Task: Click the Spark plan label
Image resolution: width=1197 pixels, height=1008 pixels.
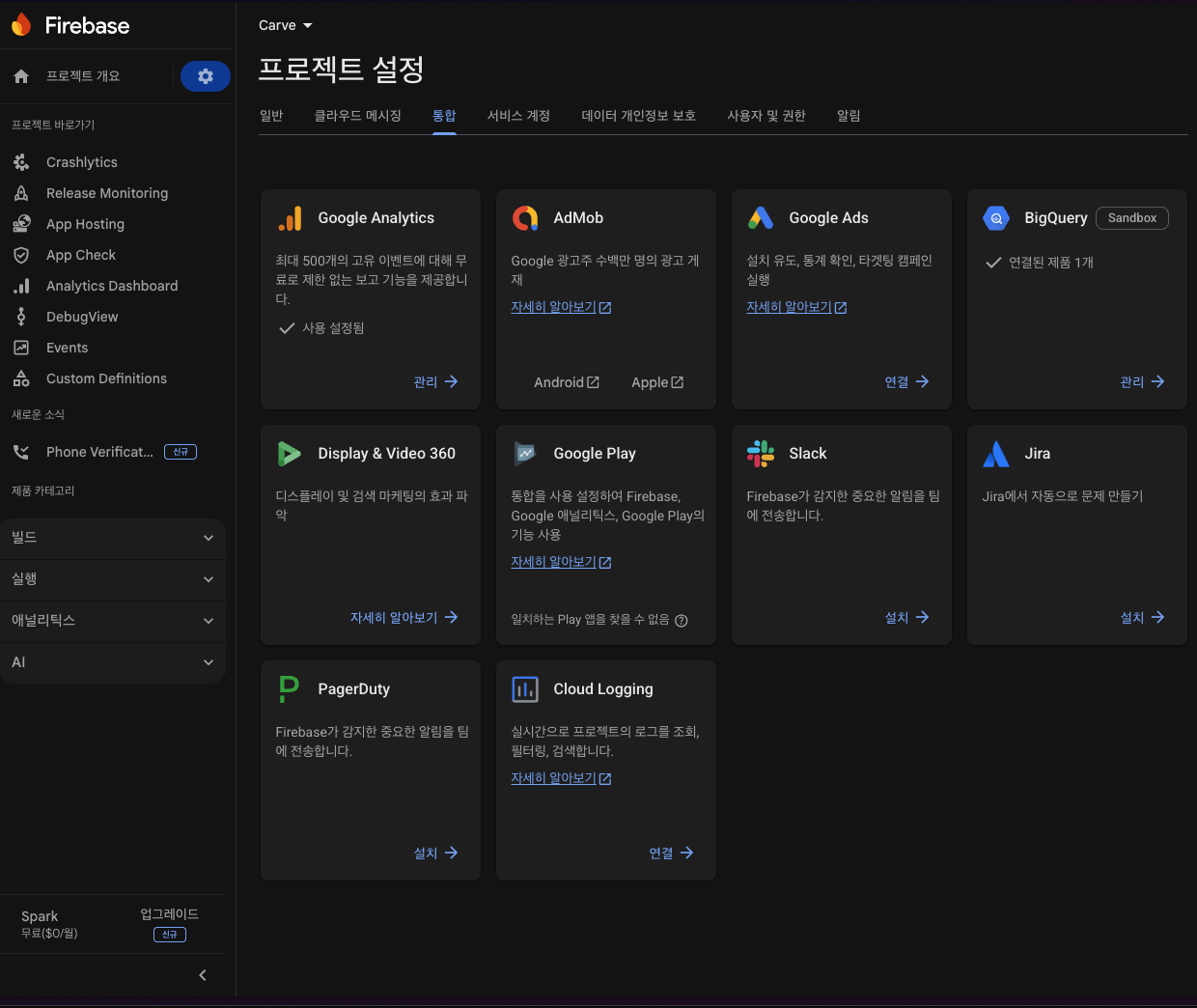Action: (40, 916)
